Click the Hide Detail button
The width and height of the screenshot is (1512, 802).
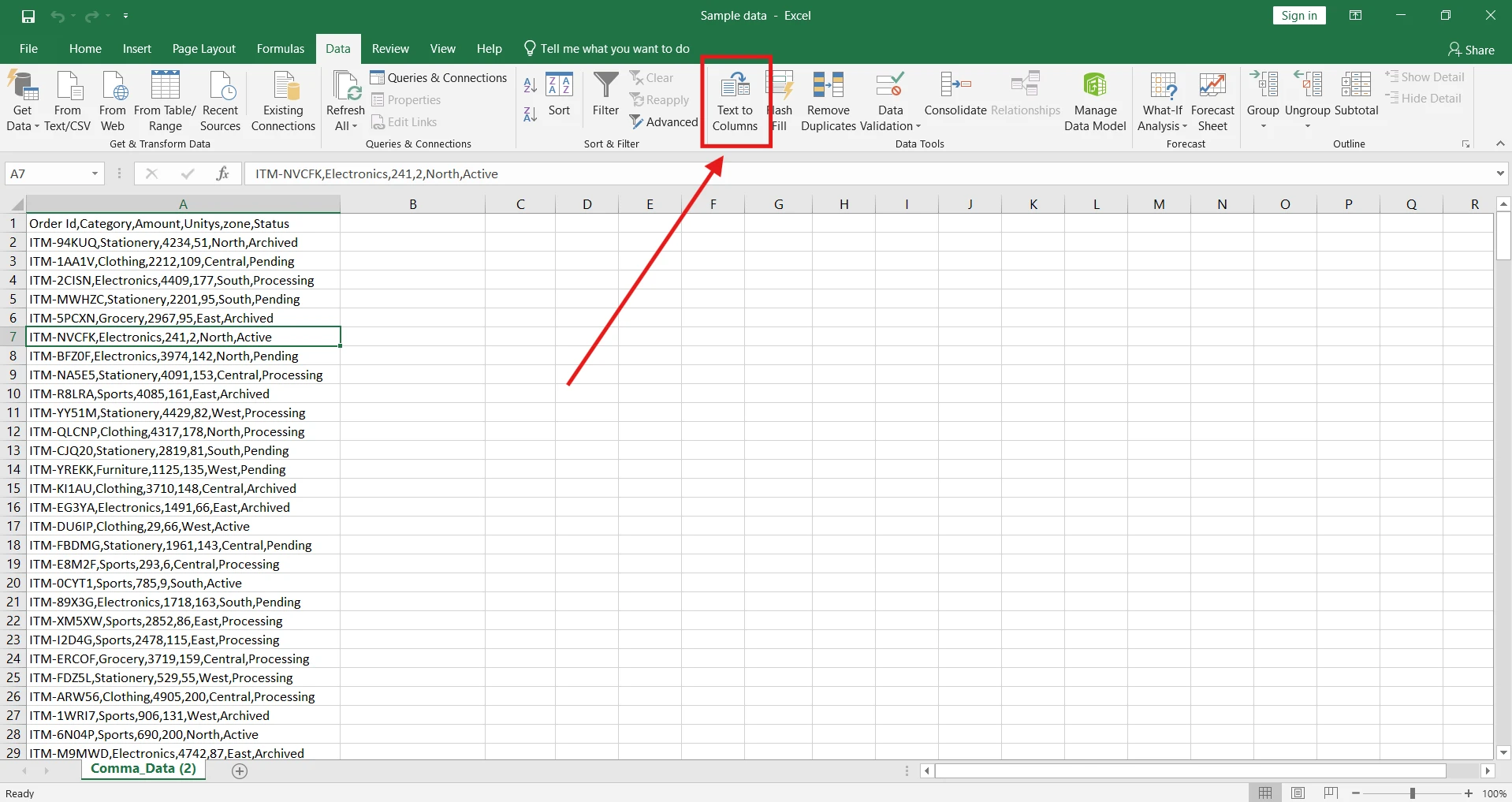click(1425, 98)
